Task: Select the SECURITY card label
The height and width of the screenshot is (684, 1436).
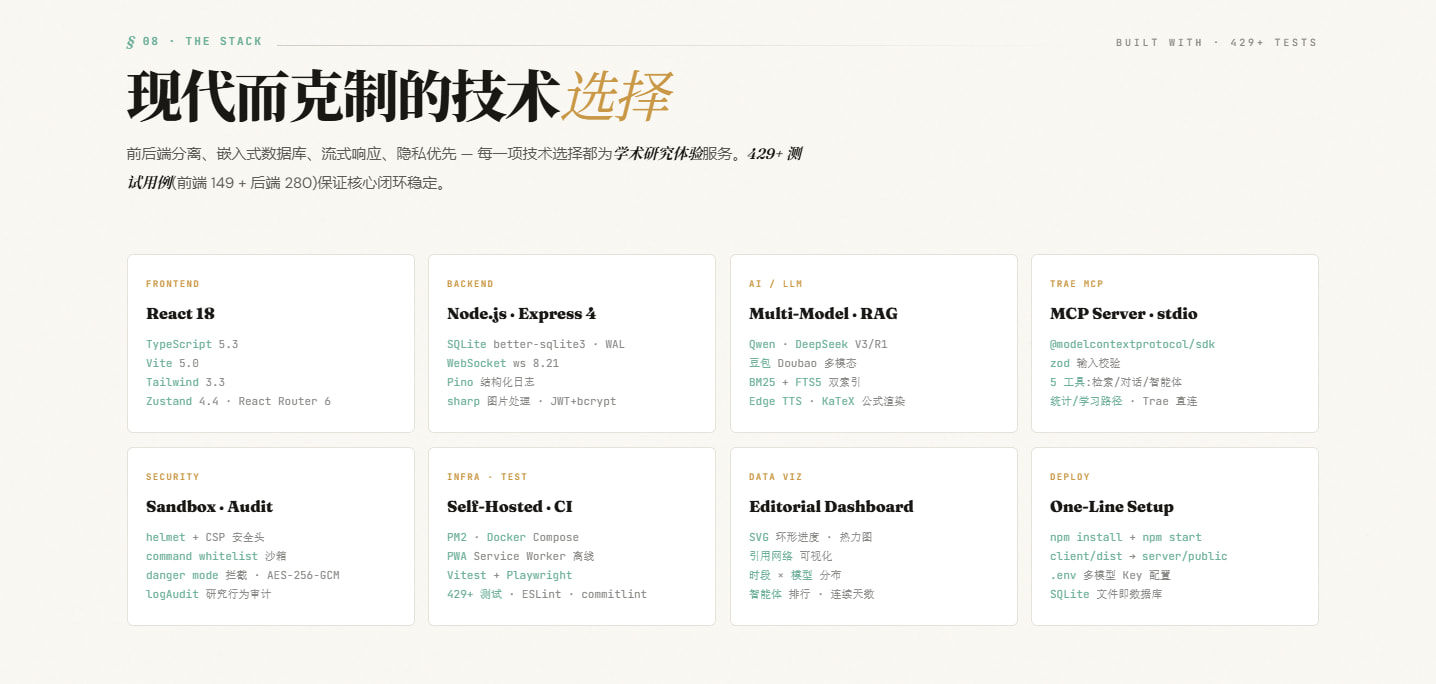Action: click(x=173, y=477)
